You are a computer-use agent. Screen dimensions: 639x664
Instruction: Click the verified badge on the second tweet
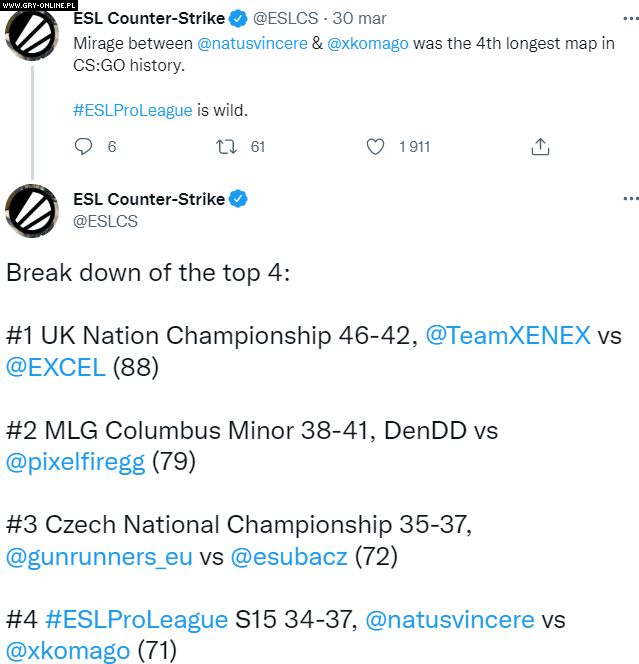click(238, 199)
